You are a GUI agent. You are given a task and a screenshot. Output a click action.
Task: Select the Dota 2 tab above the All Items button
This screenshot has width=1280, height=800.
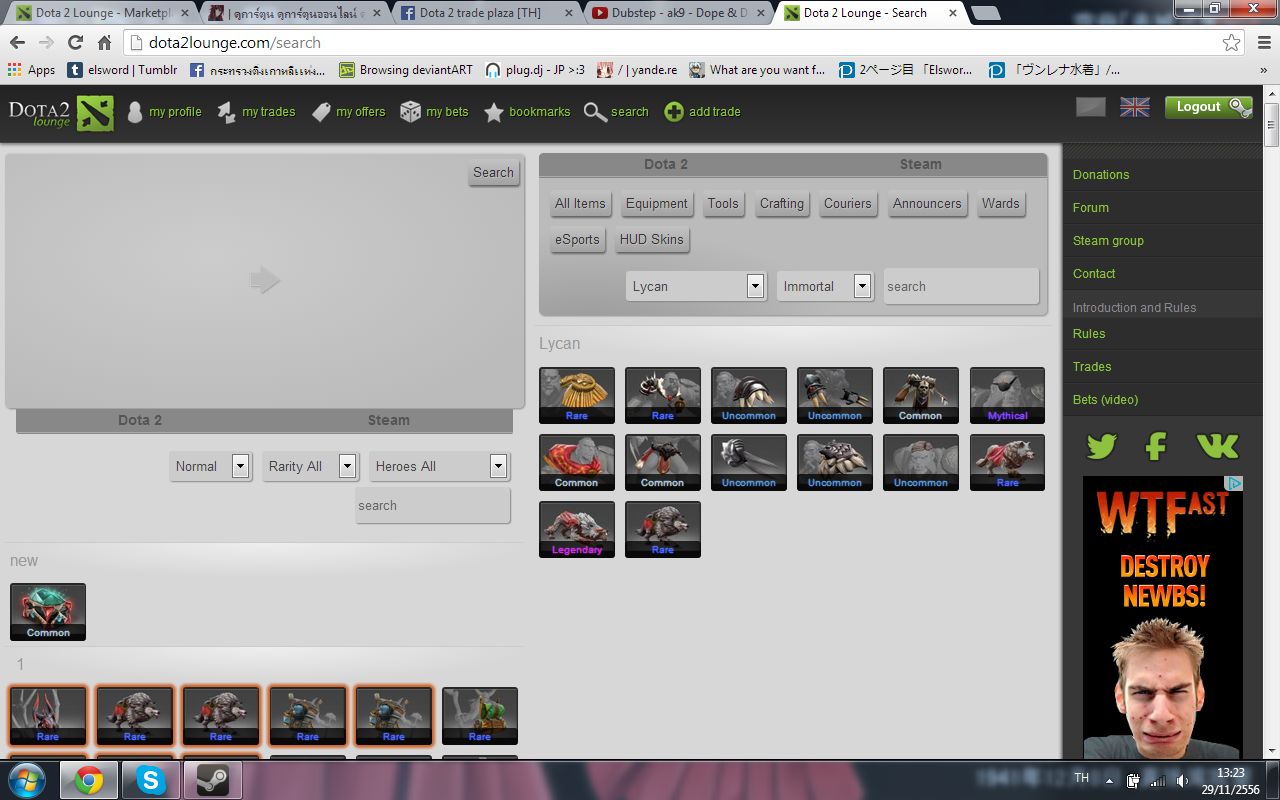click(666, 164)
